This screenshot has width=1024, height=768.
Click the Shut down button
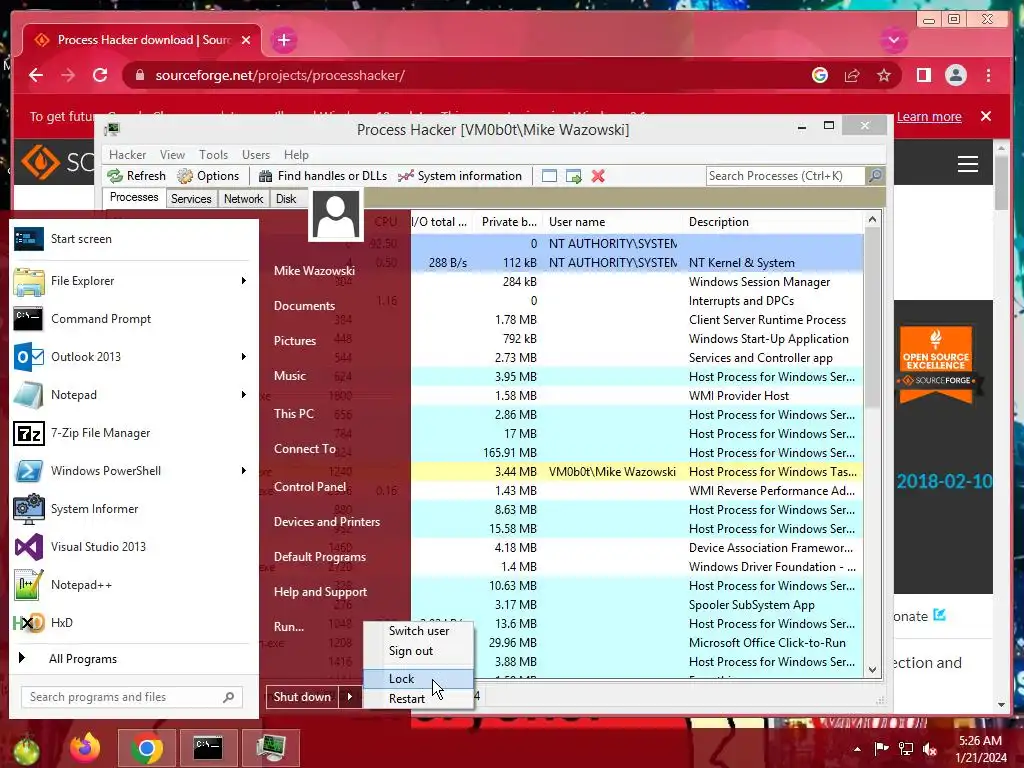(302, 697)
